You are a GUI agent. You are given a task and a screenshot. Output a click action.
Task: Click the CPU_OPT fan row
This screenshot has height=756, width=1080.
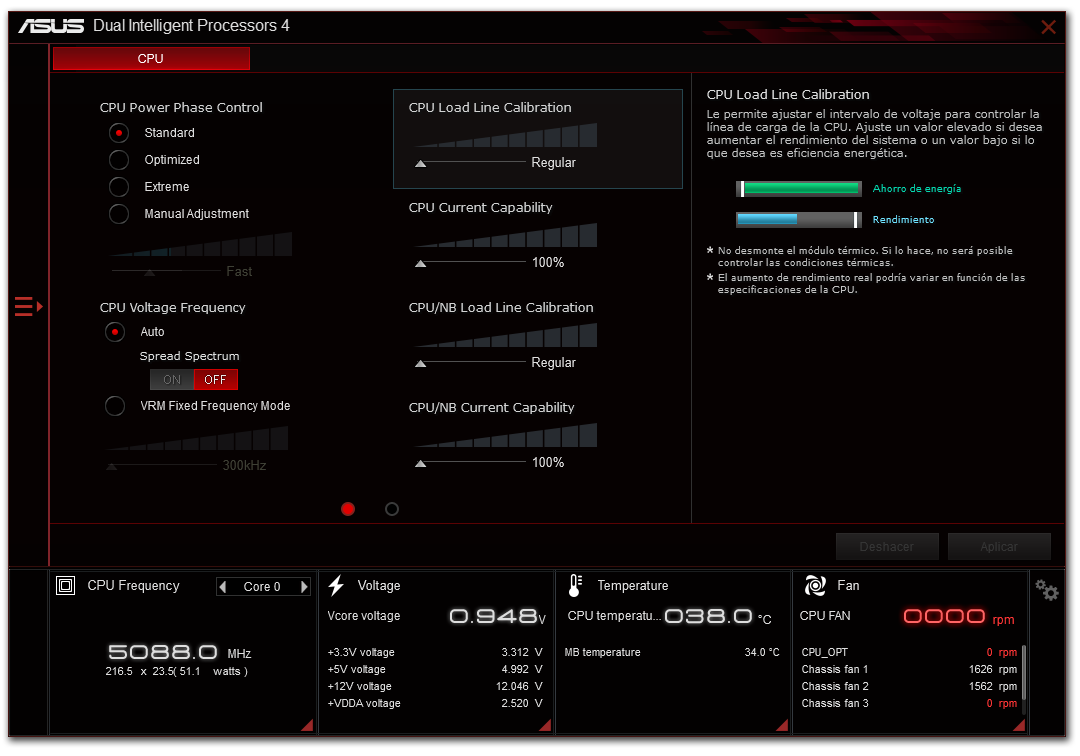(x=909, y=652)
